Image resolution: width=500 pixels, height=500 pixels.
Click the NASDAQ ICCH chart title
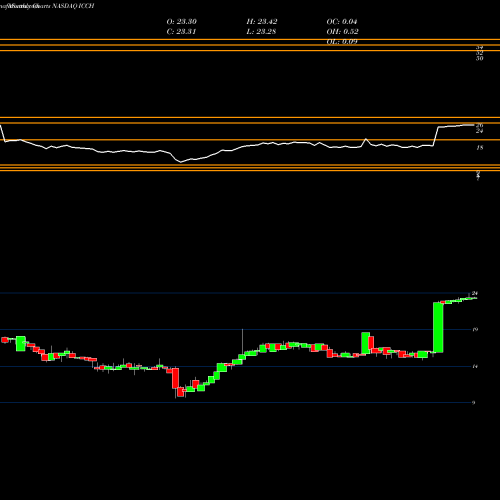[x=73, y=6]
